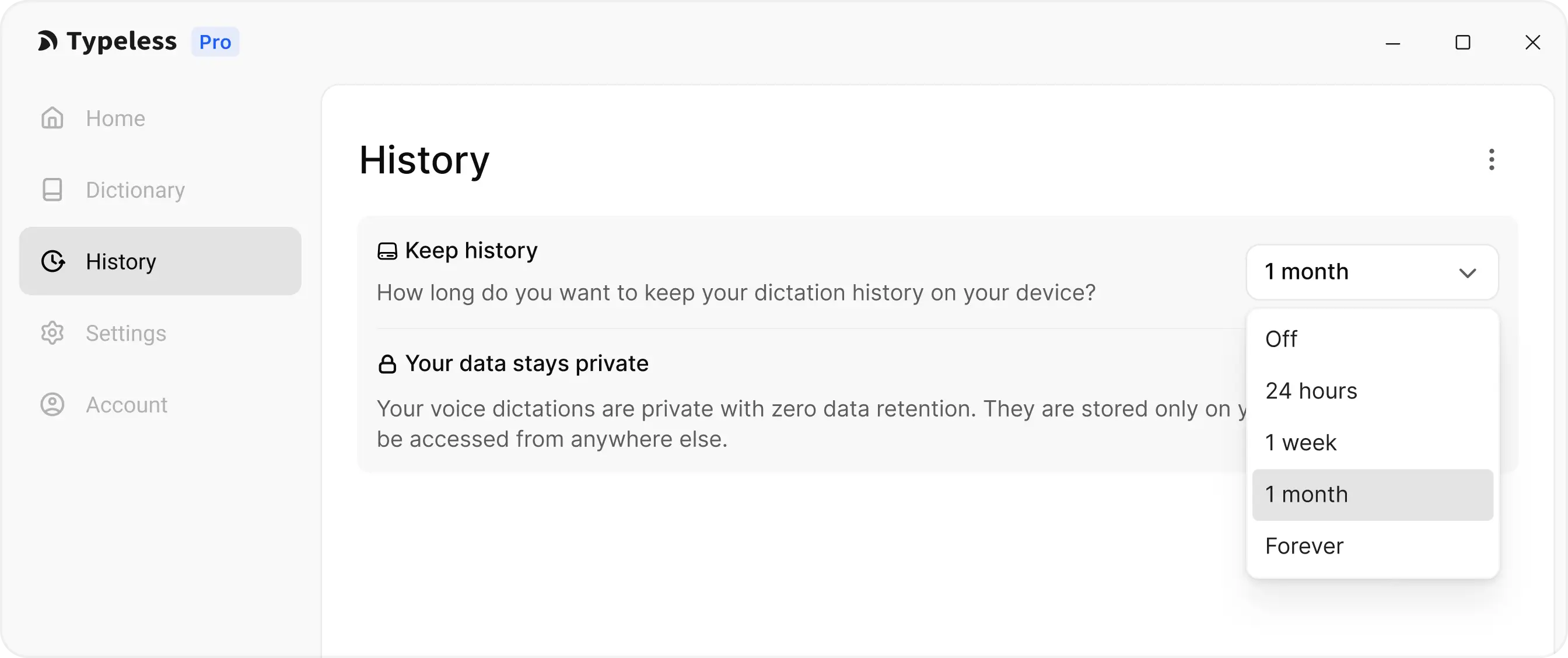
Task: Select the 1 week option
Action: (1301, 443)
